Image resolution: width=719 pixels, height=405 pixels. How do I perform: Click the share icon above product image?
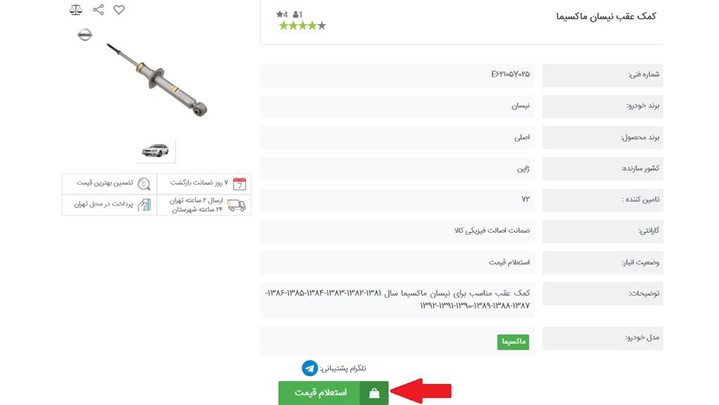click(98, 10)
